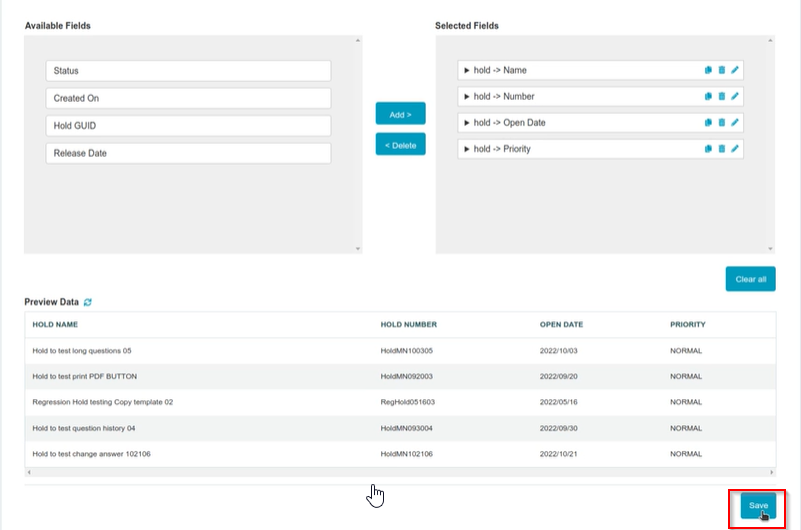Click the Selected Fields heading
The image size is (801, 530).
click(x=467, y=26)
